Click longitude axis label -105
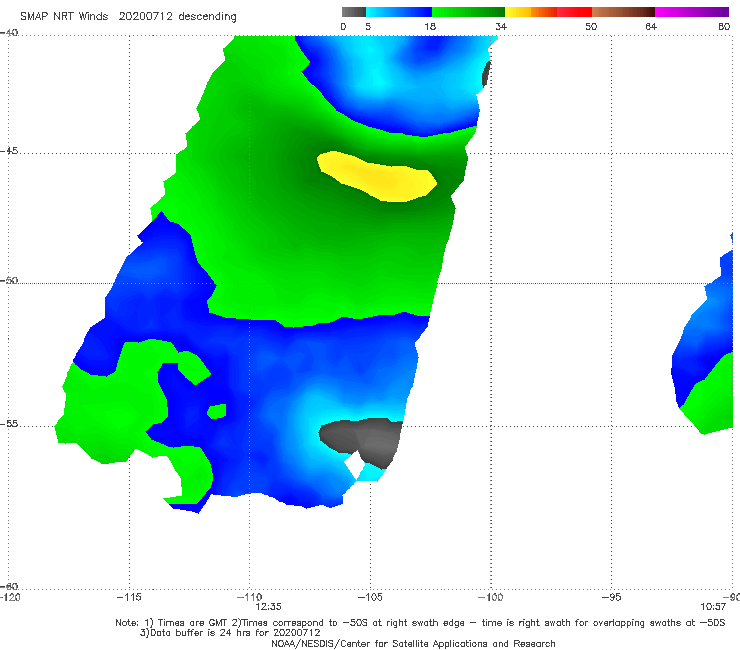 370,598
